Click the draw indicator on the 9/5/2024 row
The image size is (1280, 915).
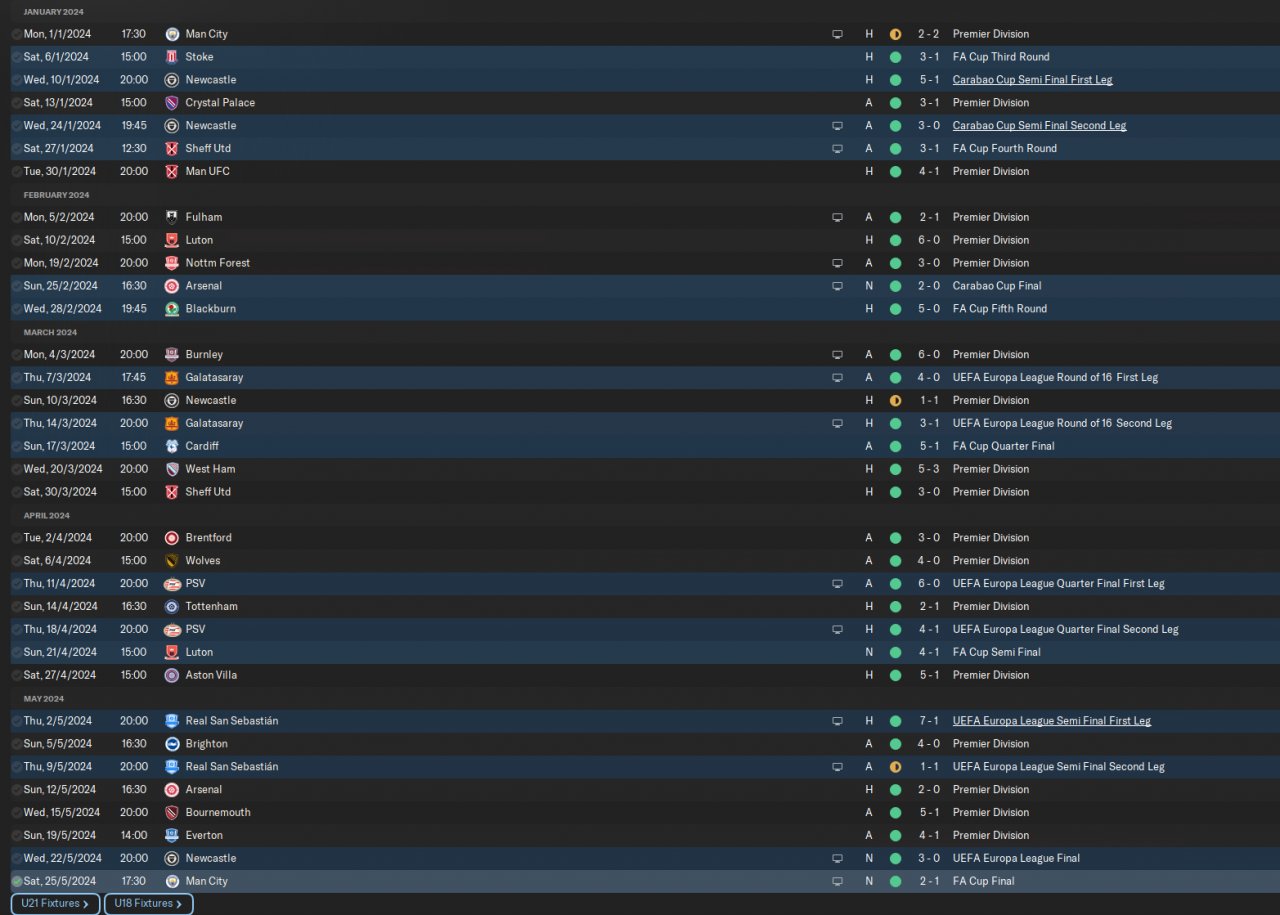895,767
